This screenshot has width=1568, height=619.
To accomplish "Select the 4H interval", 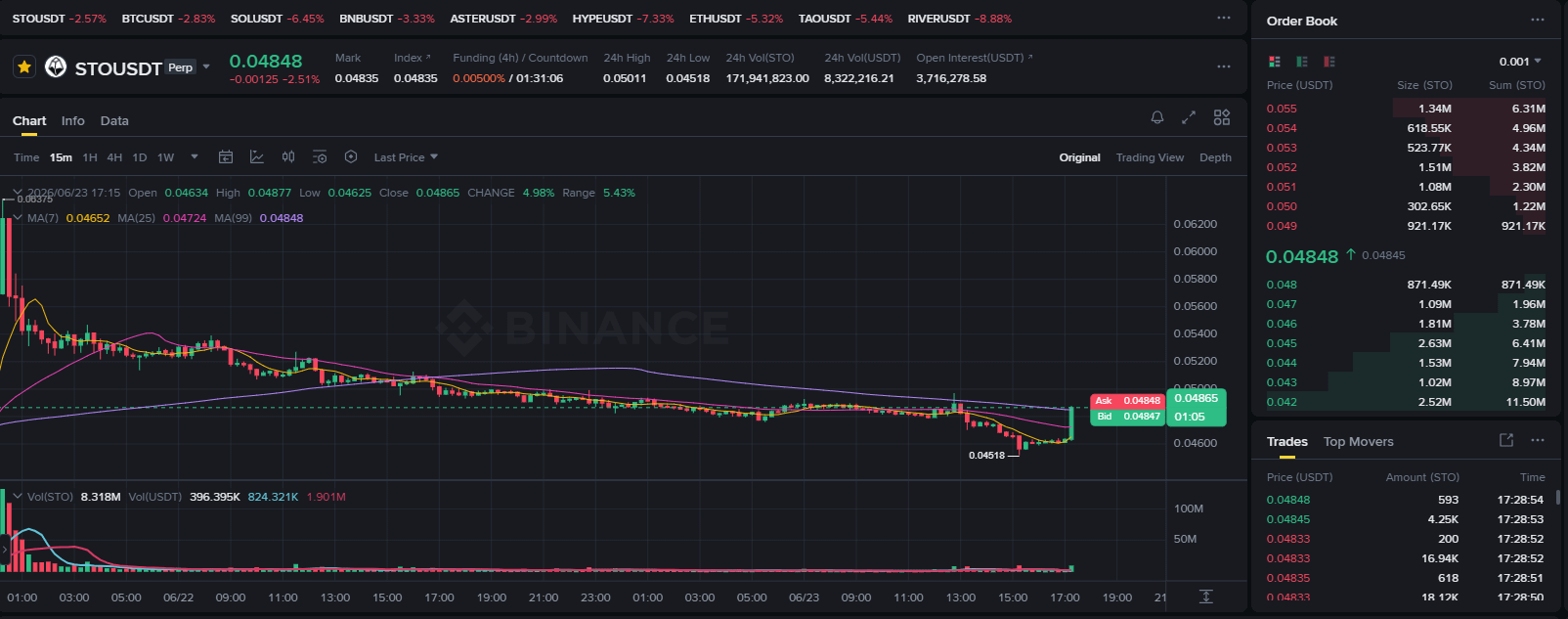I will (x=114, y=157).
